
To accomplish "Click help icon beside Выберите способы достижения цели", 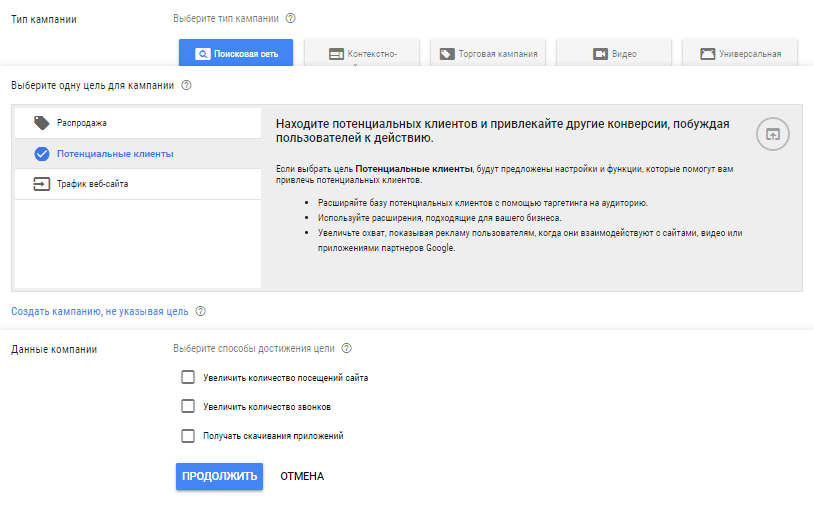I will [x=347, y=349].
